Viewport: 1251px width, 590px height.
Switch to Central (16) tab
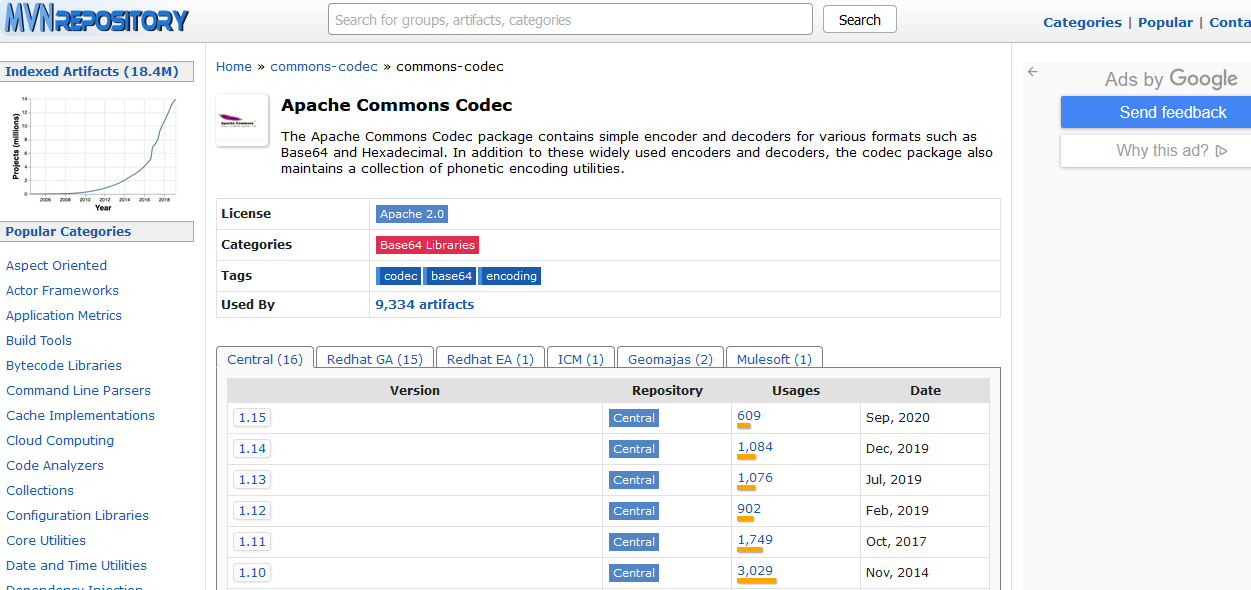(265, 359)
